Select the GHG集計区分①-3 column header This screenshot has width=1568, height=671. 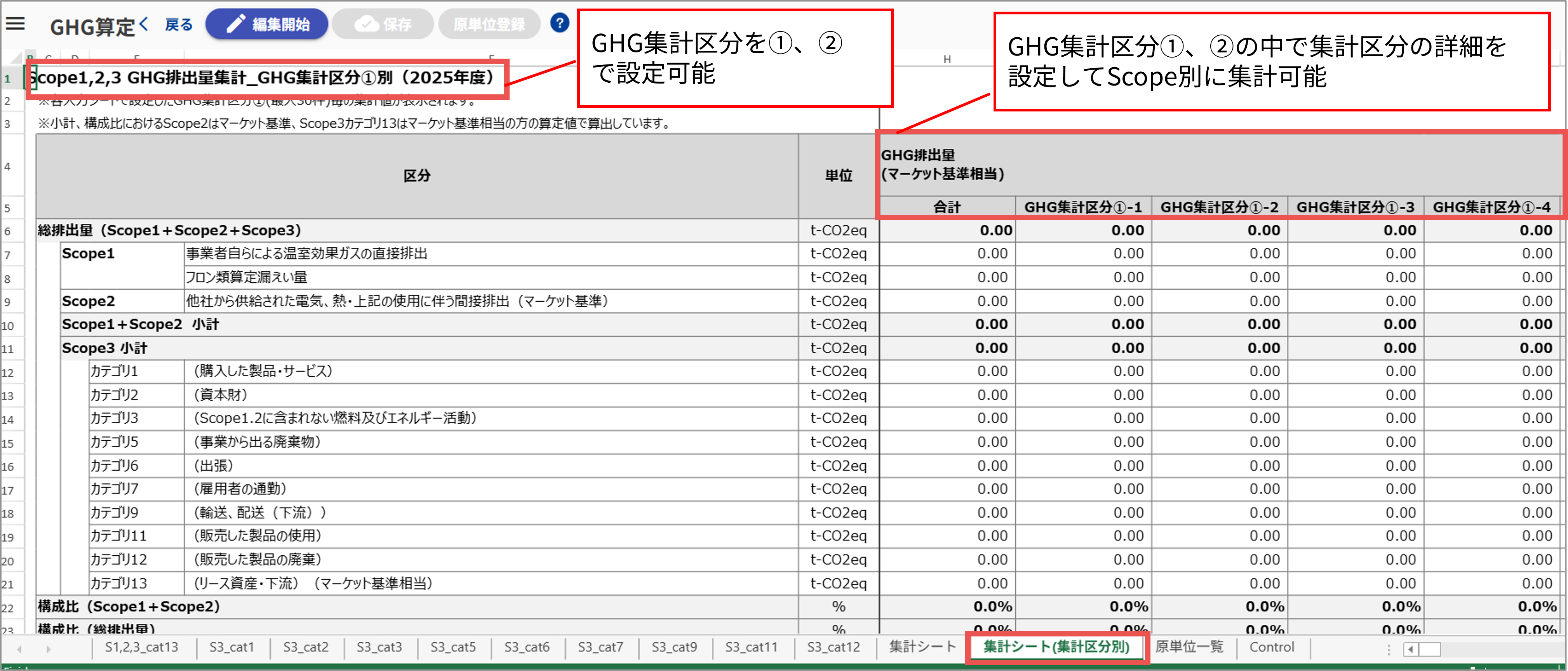point(1355,207)
